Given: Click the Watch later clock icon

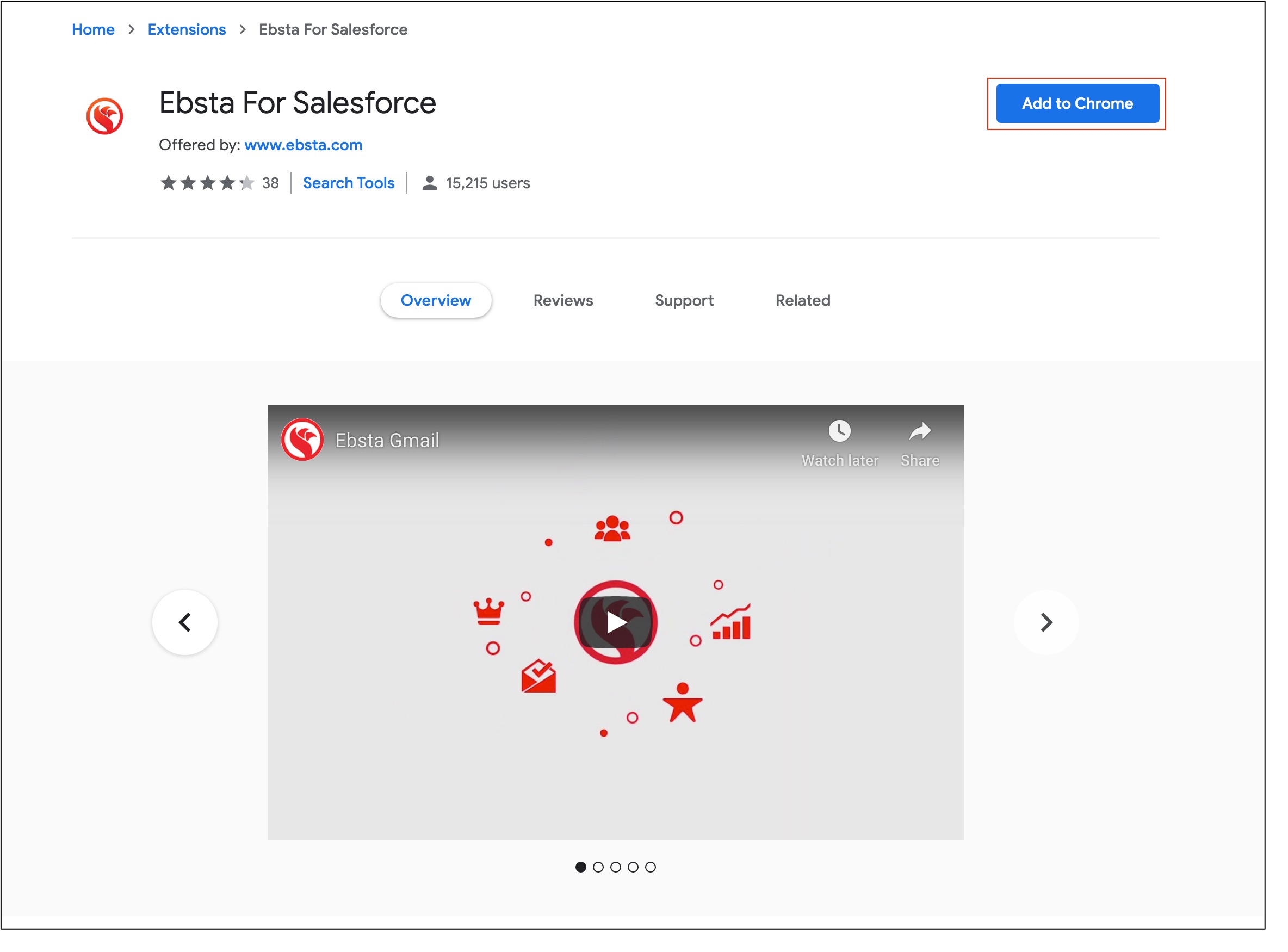Looking at the screenshot, I should (839, 430).
